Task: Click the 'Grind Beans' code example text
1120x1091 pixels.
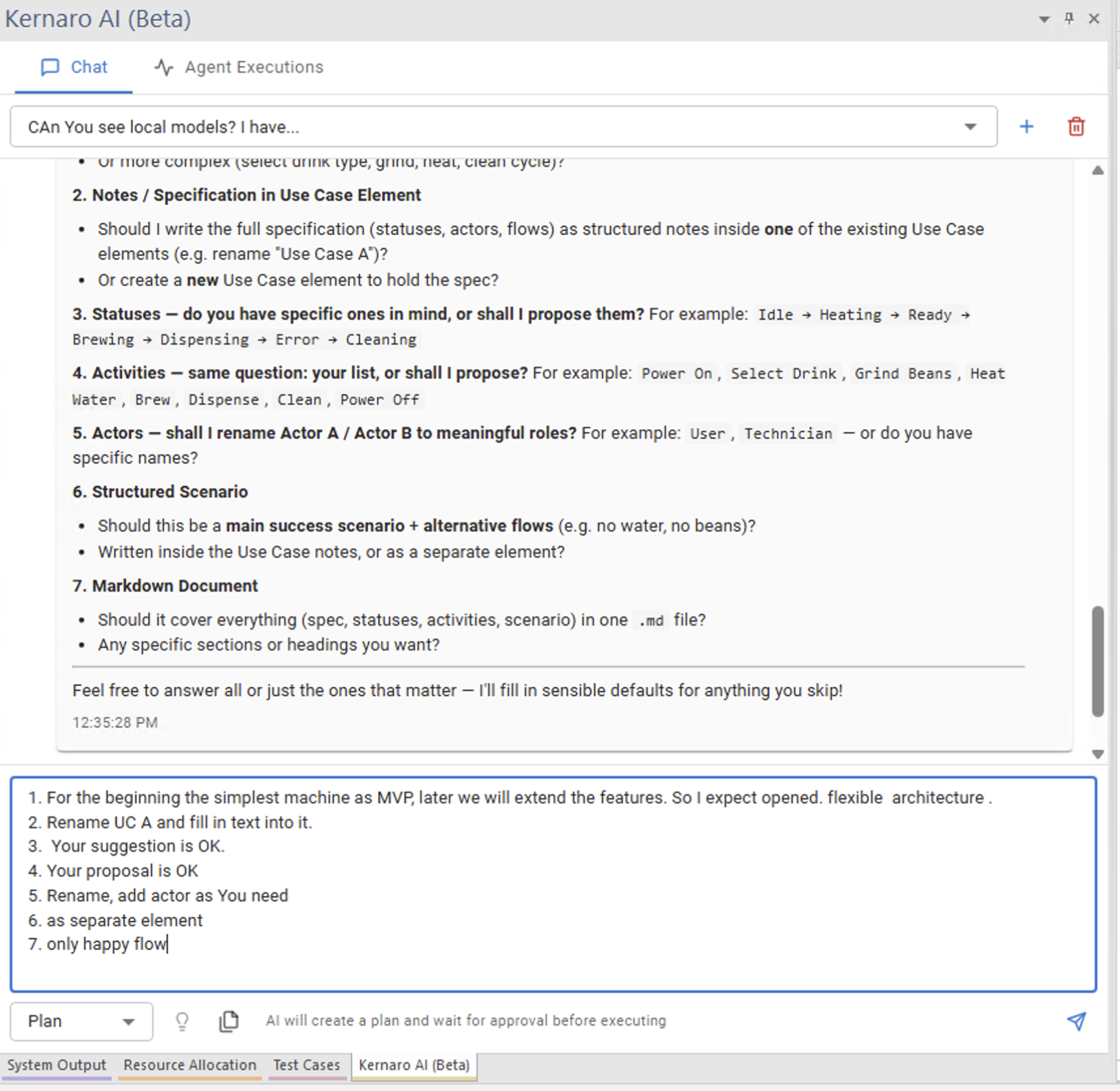Action: [x=903, y=374]
